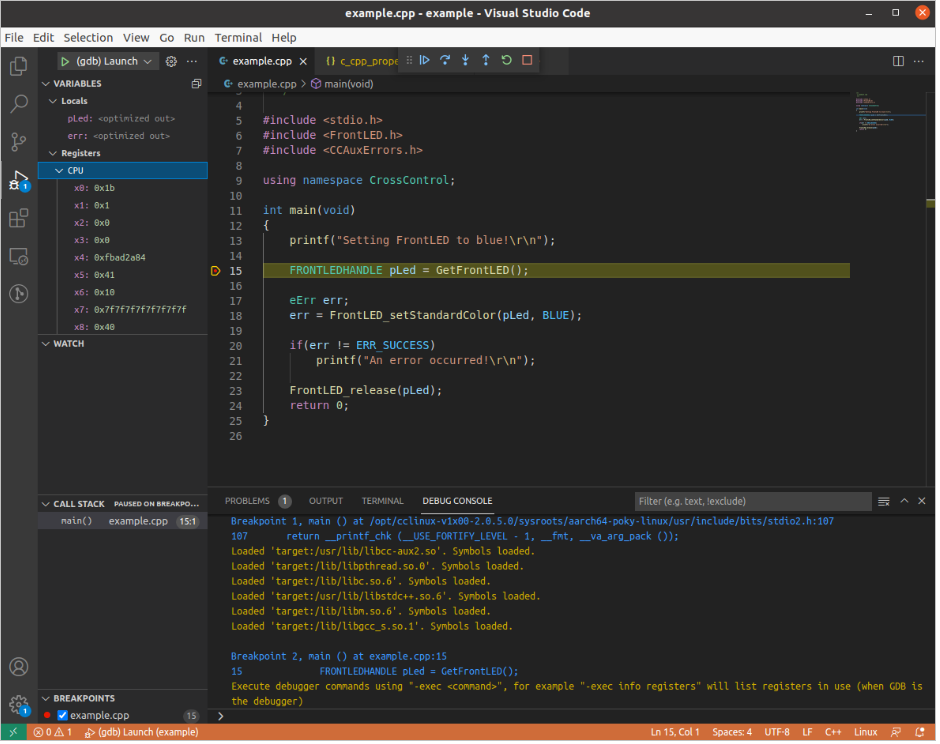Toggle the split editor layout button

click(x=898, y=61)
